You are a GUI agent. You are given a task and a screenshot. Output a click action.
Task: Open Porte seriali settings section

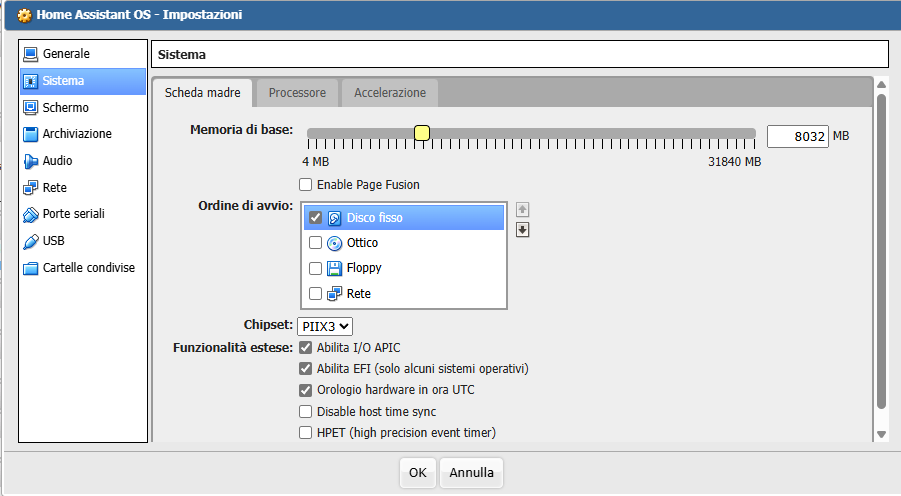click(83, 214)
